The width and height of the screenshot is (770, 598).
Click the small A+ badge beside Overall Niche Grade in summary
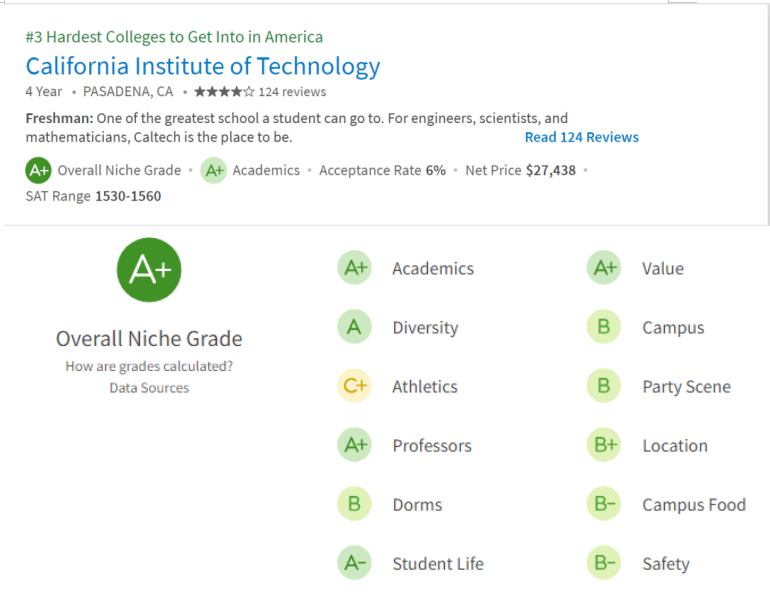point(38,170)
